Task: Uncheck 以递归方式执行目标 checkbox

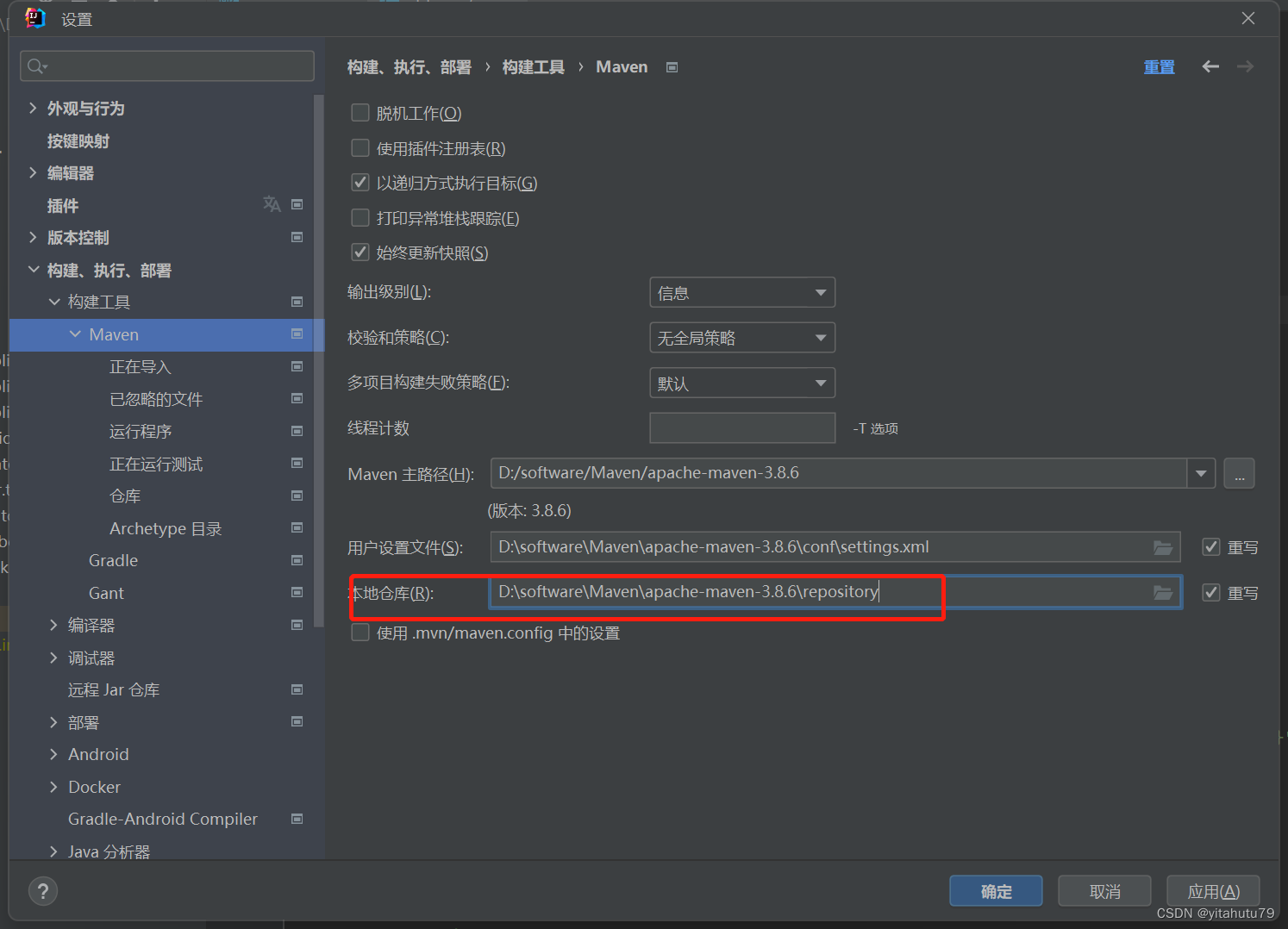Action: pos(360,183)
